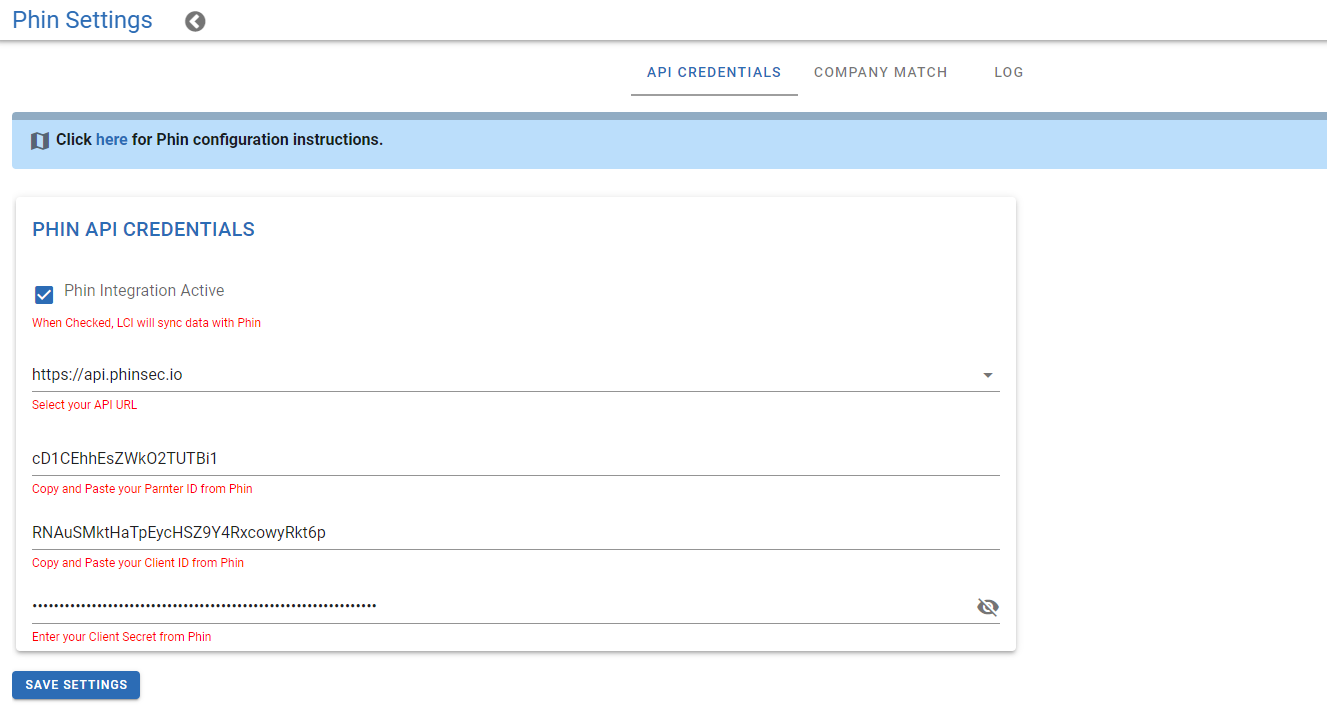Click into the Partner ID field
This screenshot has width=1327, height=717.
pyautogui.click(x=516, y=458)
